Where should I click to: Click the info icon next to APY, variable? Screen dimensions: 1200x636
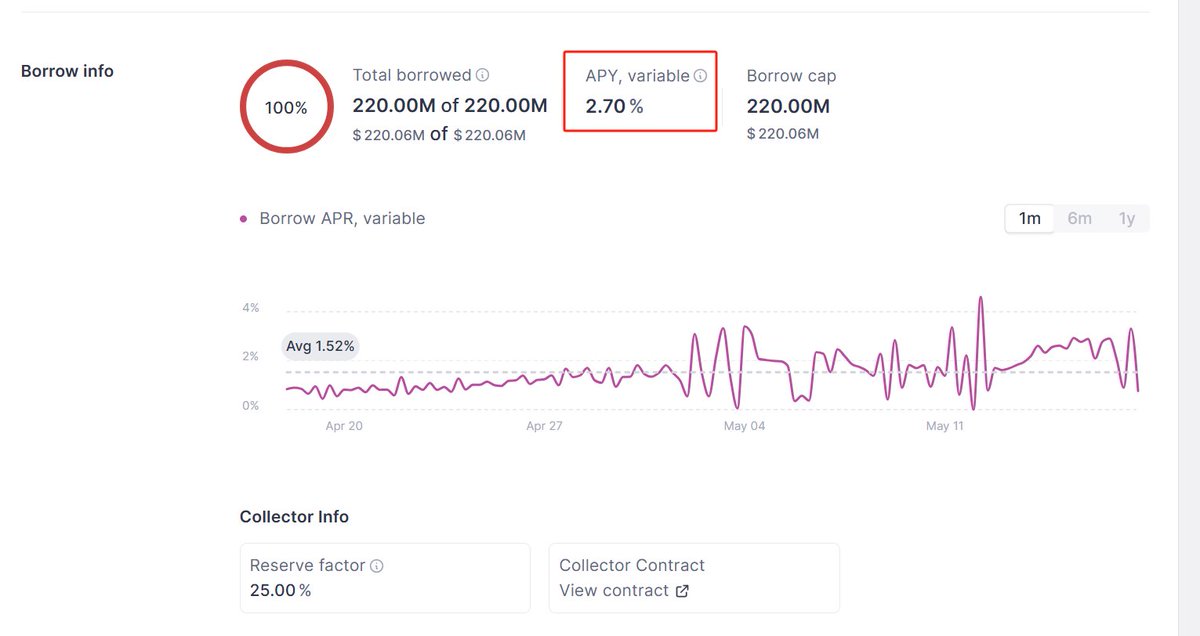[x=701, y=76]
